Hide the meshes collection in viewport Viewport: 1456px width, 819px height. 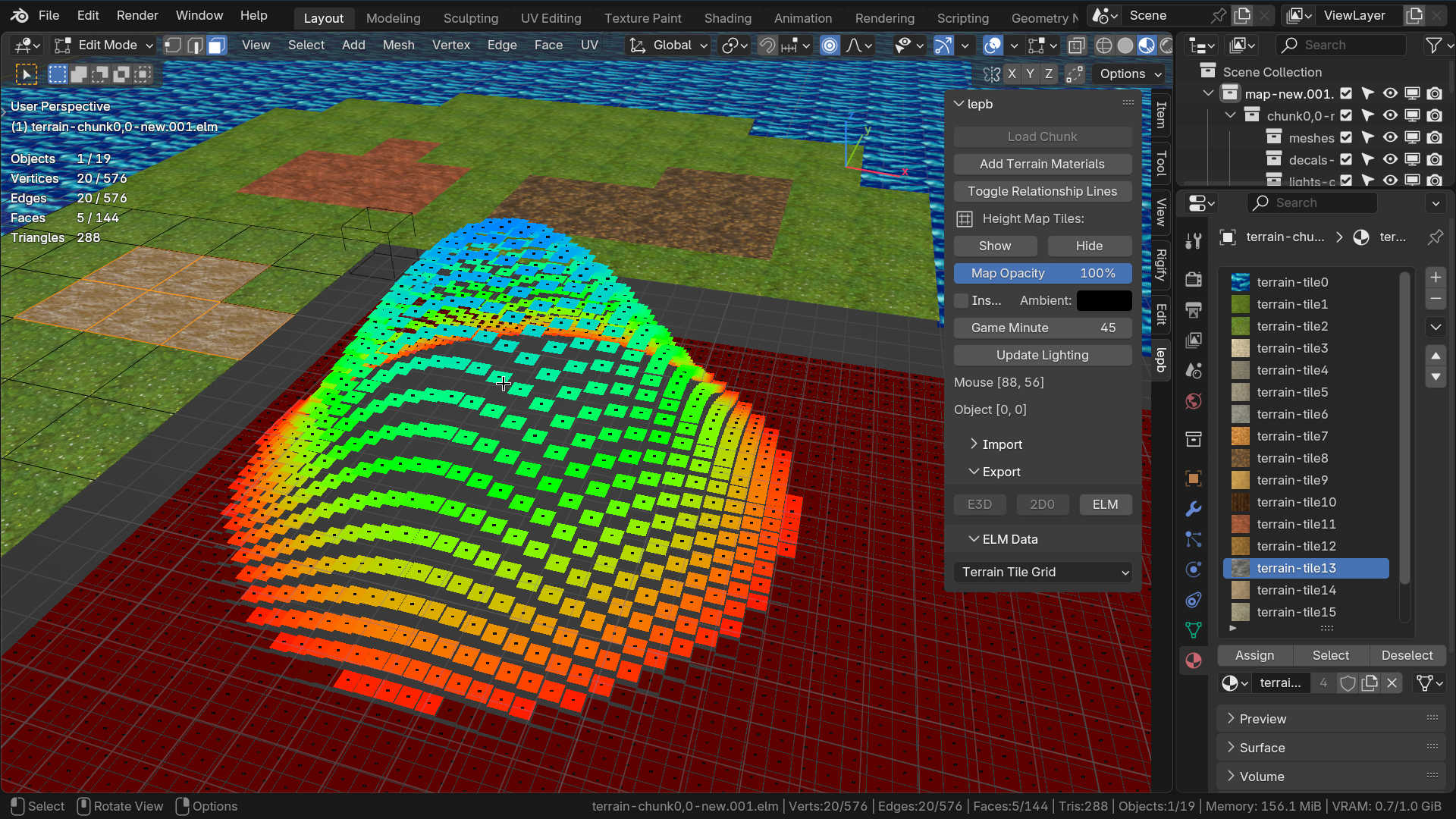tap(1389, 138)
